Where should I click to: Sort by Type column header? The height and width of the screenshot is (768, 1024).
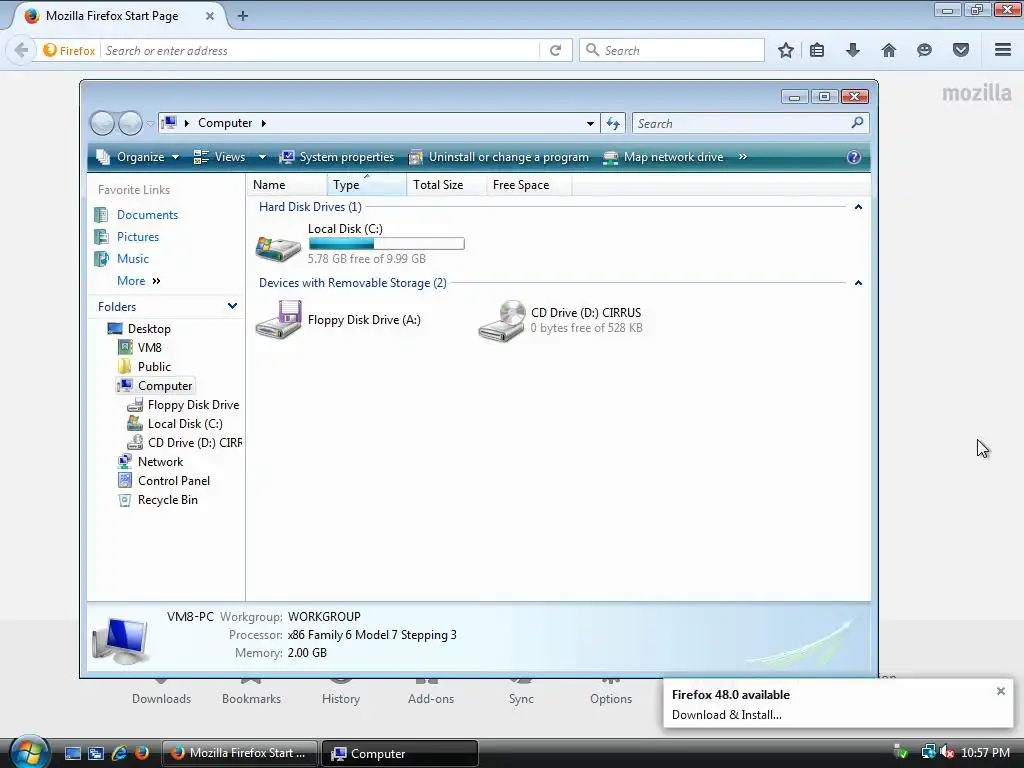[367, 185]
